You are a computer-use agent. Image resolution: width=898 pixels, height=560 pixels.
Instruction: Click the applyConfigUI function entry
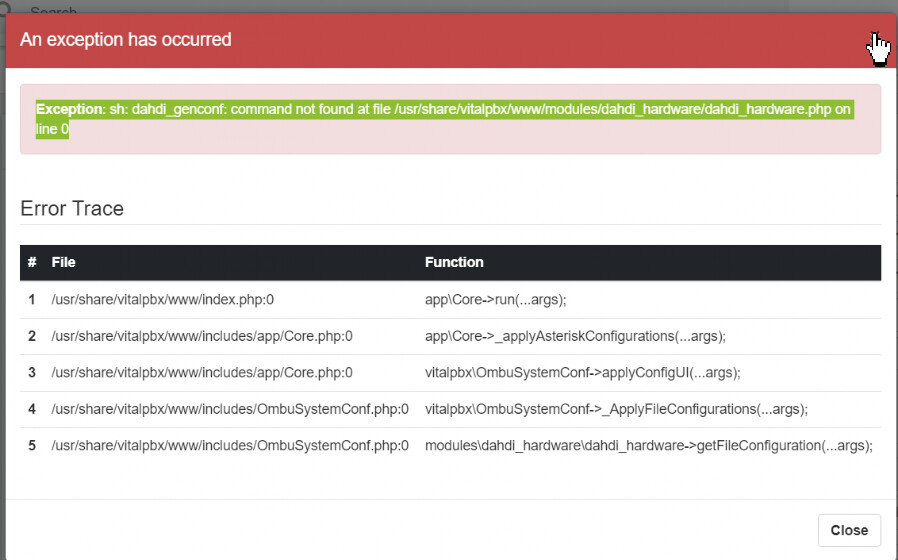click(582, 373)
